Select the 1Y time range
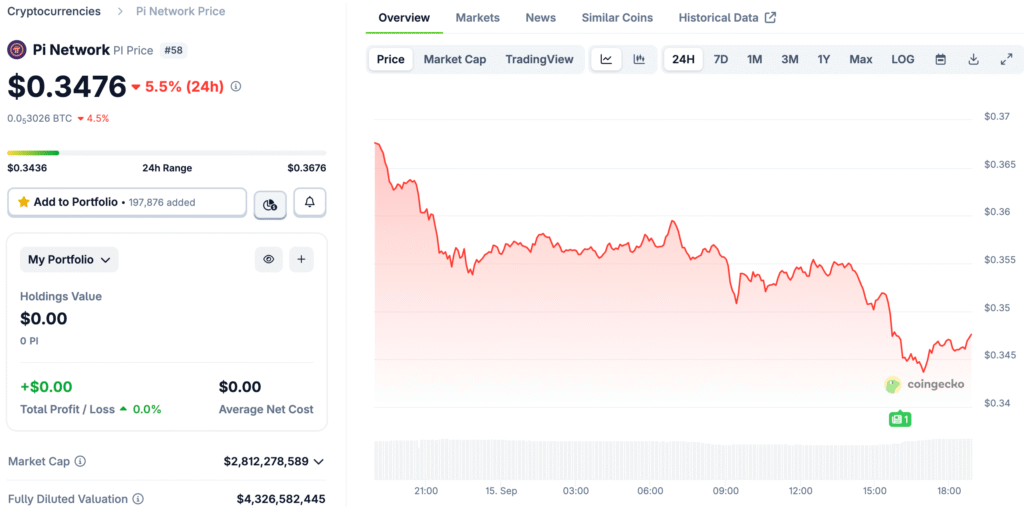1024x507 pixels. (824, 59)
